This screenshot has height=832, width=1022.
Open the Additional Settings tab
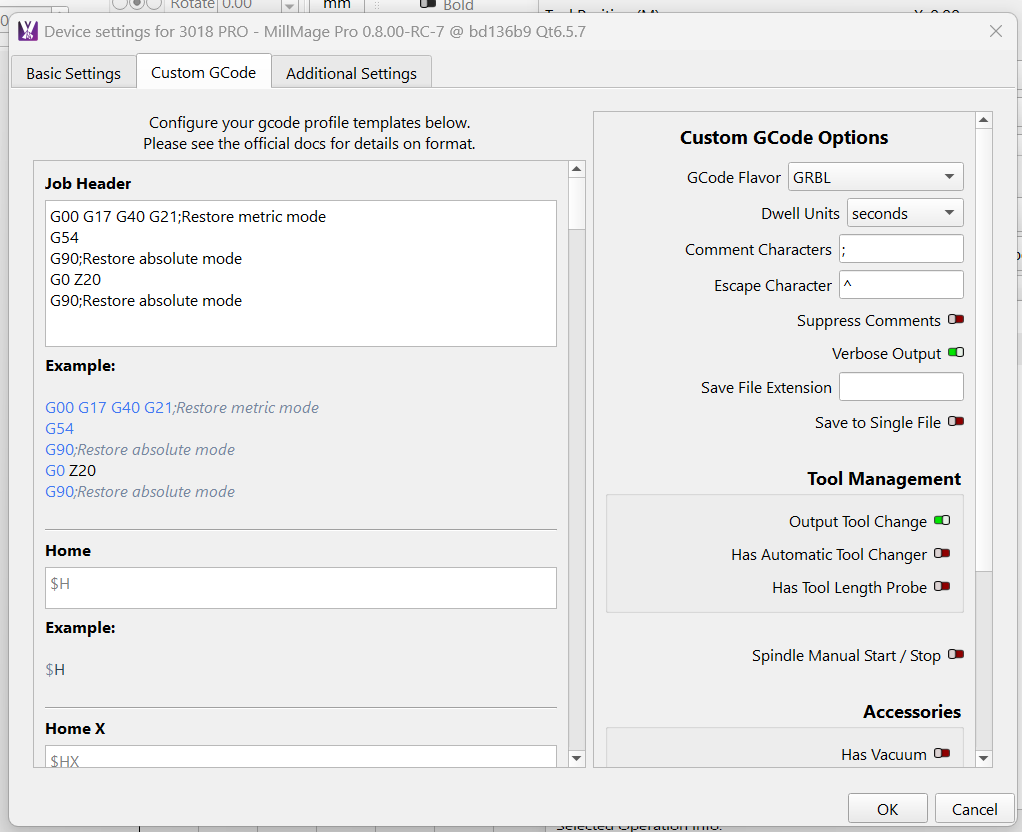coord(351,73)
